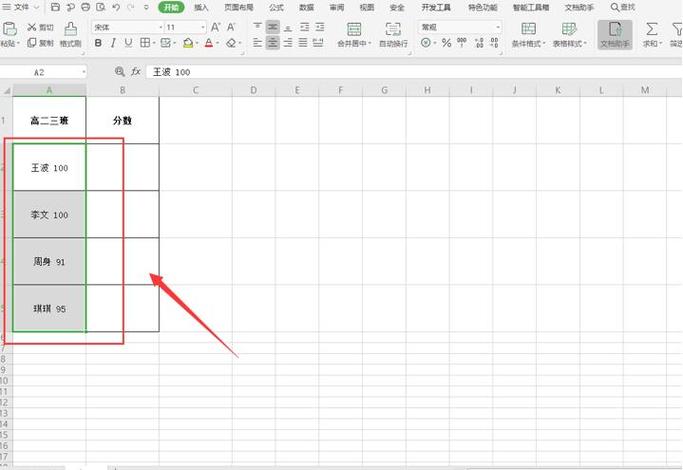Click the Undo arrow icon

point(116,7)
